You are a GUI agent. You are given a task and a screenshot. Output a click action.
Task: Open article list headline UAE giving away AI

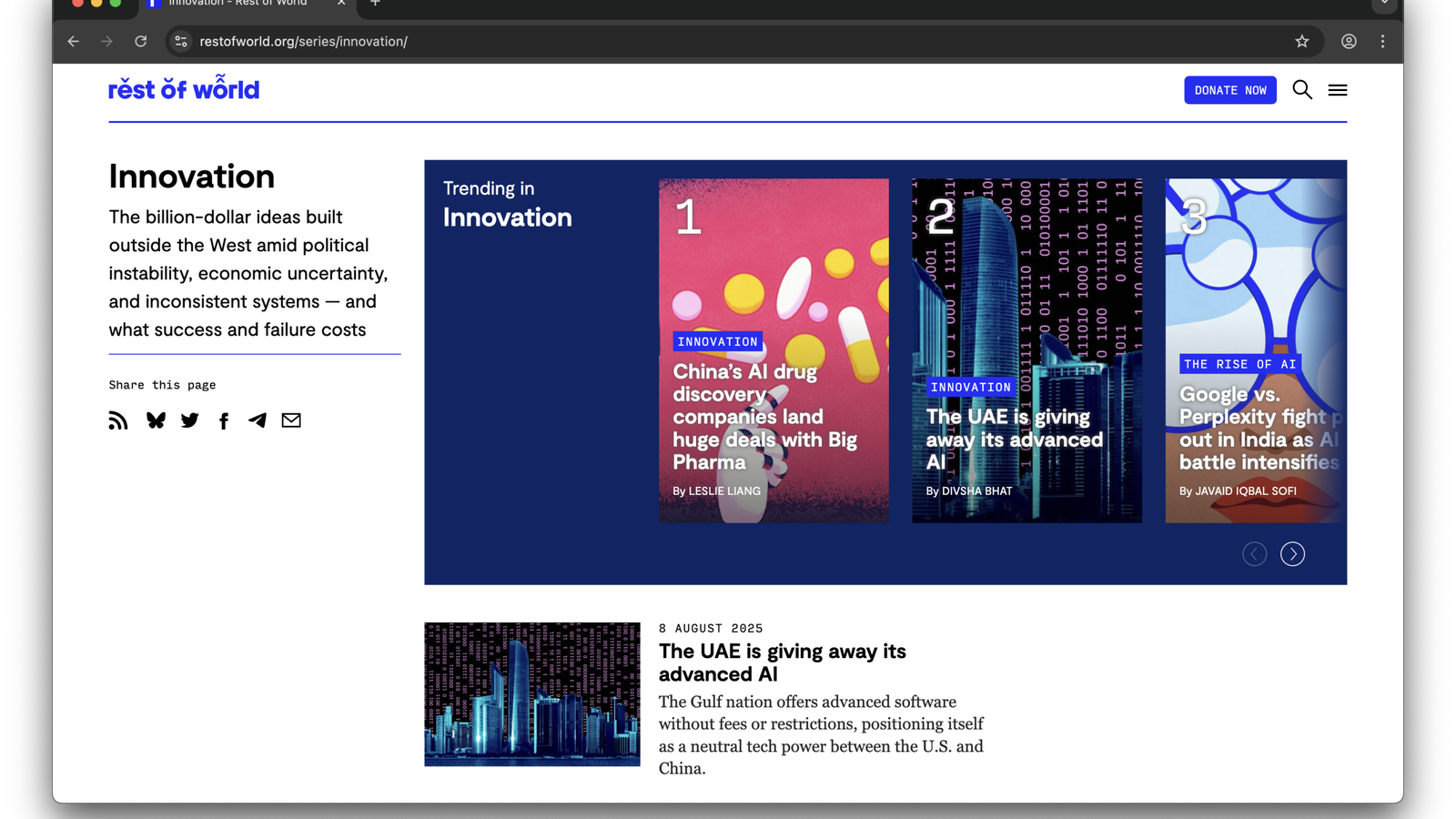(783, 662)
